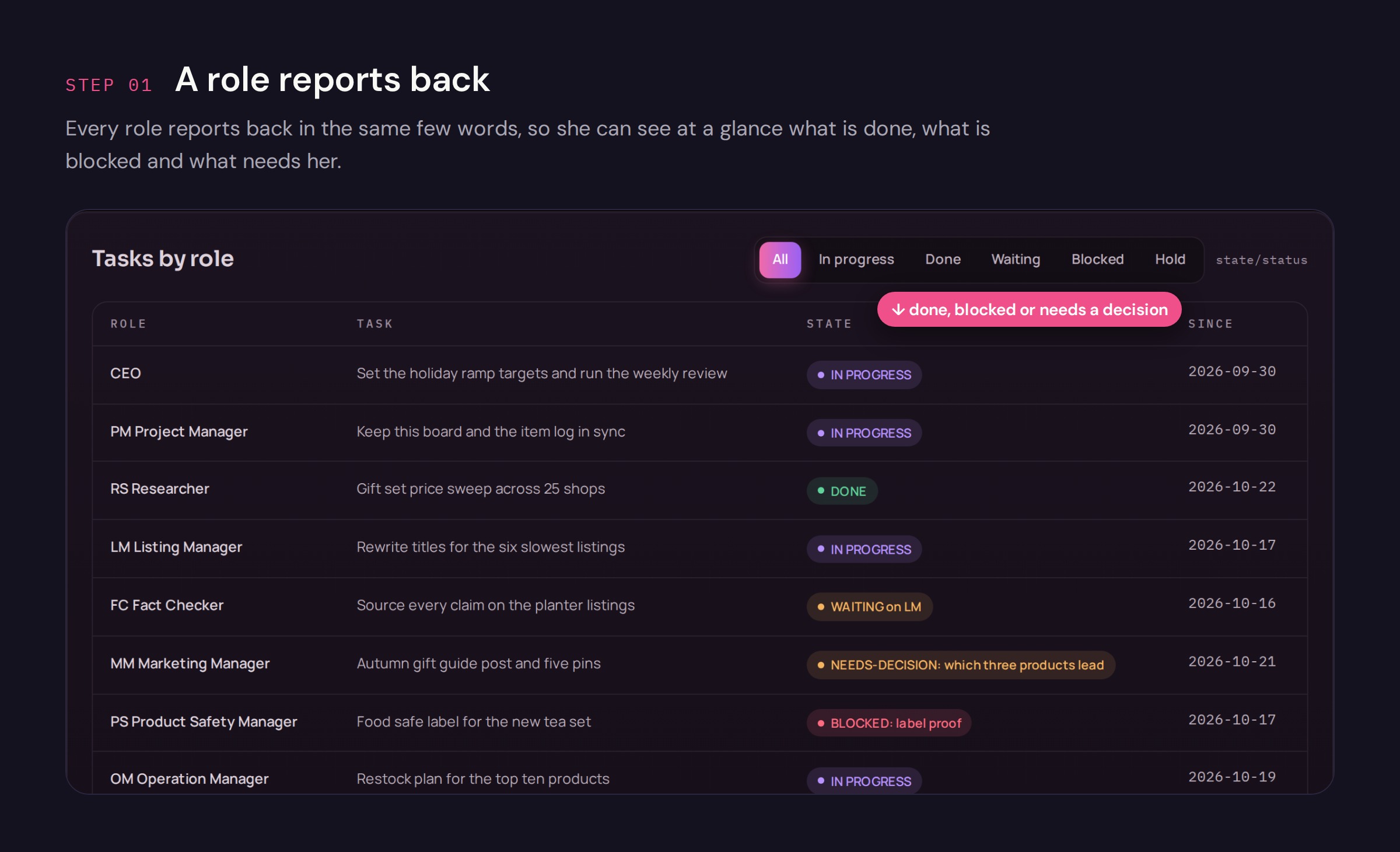Click the WAITING on LM badge
1400x852 pixels.
point(869,607)
